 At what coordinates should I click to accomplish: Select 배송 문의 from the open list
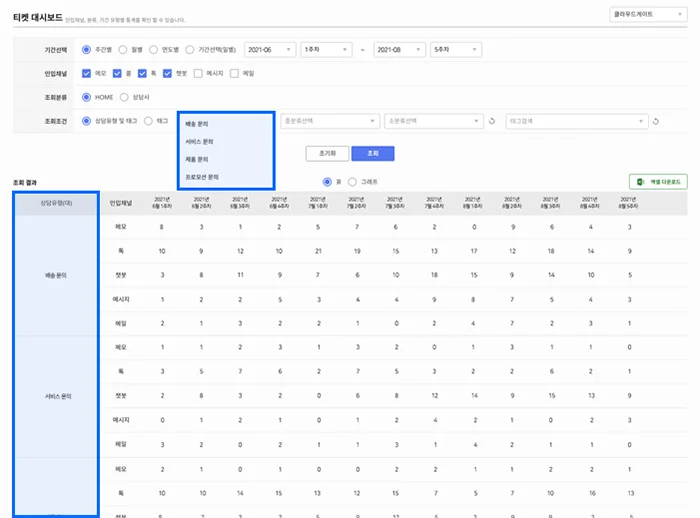pos(196,124)
